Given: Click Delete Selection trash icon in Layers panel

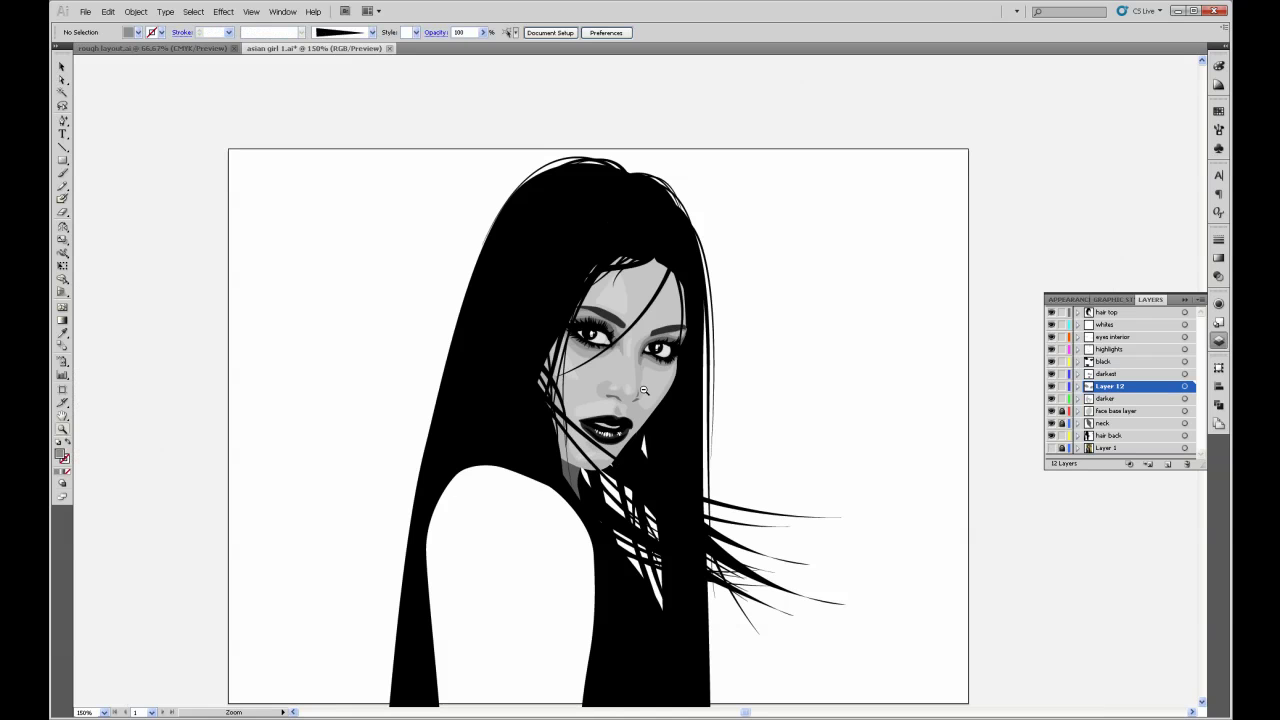Looking at the screenshot, I should coord(1187,464).
